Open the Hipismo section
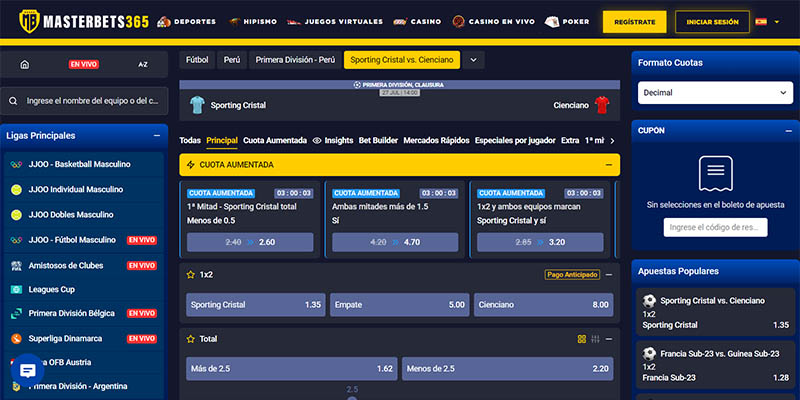This screenshot has width=800, height=400. (253, 21)
